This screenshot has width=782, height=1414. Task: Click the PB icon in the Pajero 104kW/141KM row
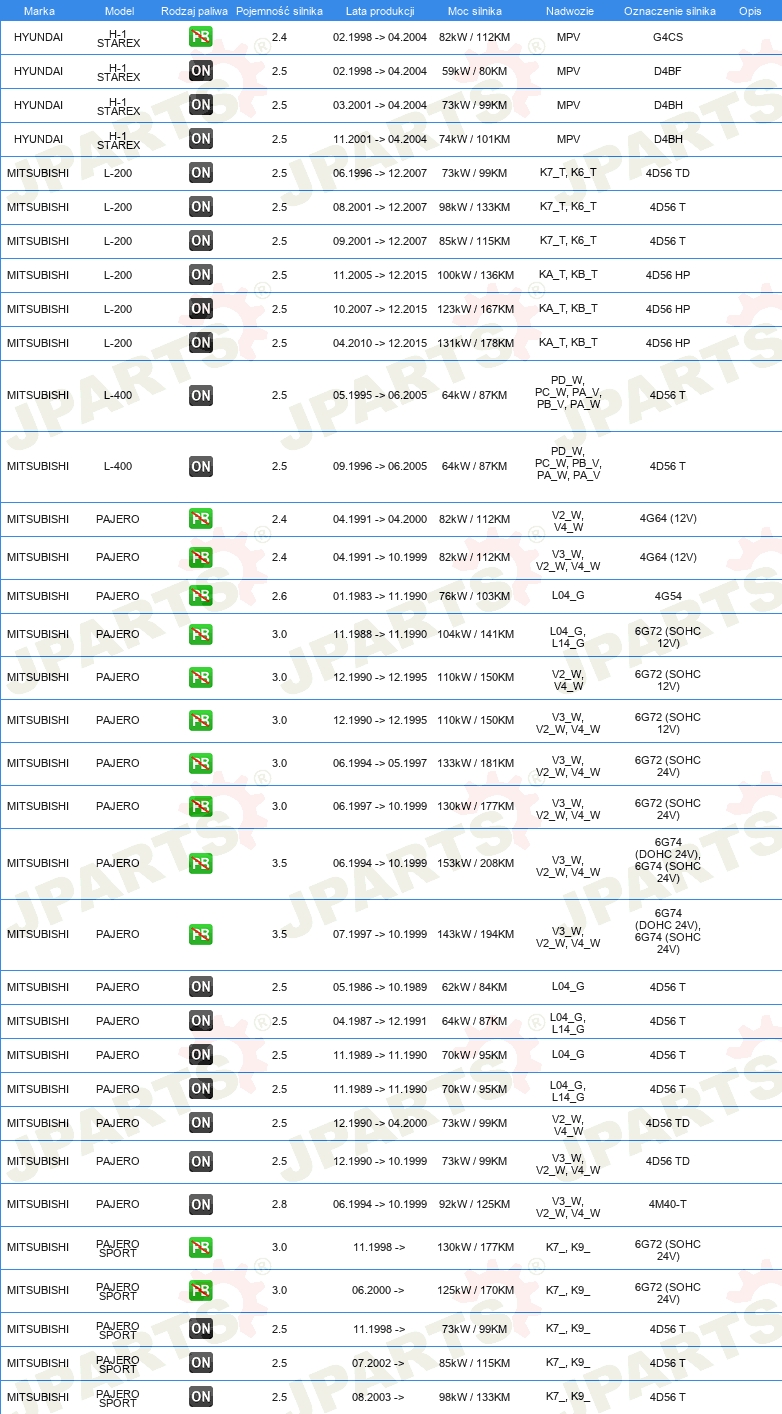[x=201, y=634]
